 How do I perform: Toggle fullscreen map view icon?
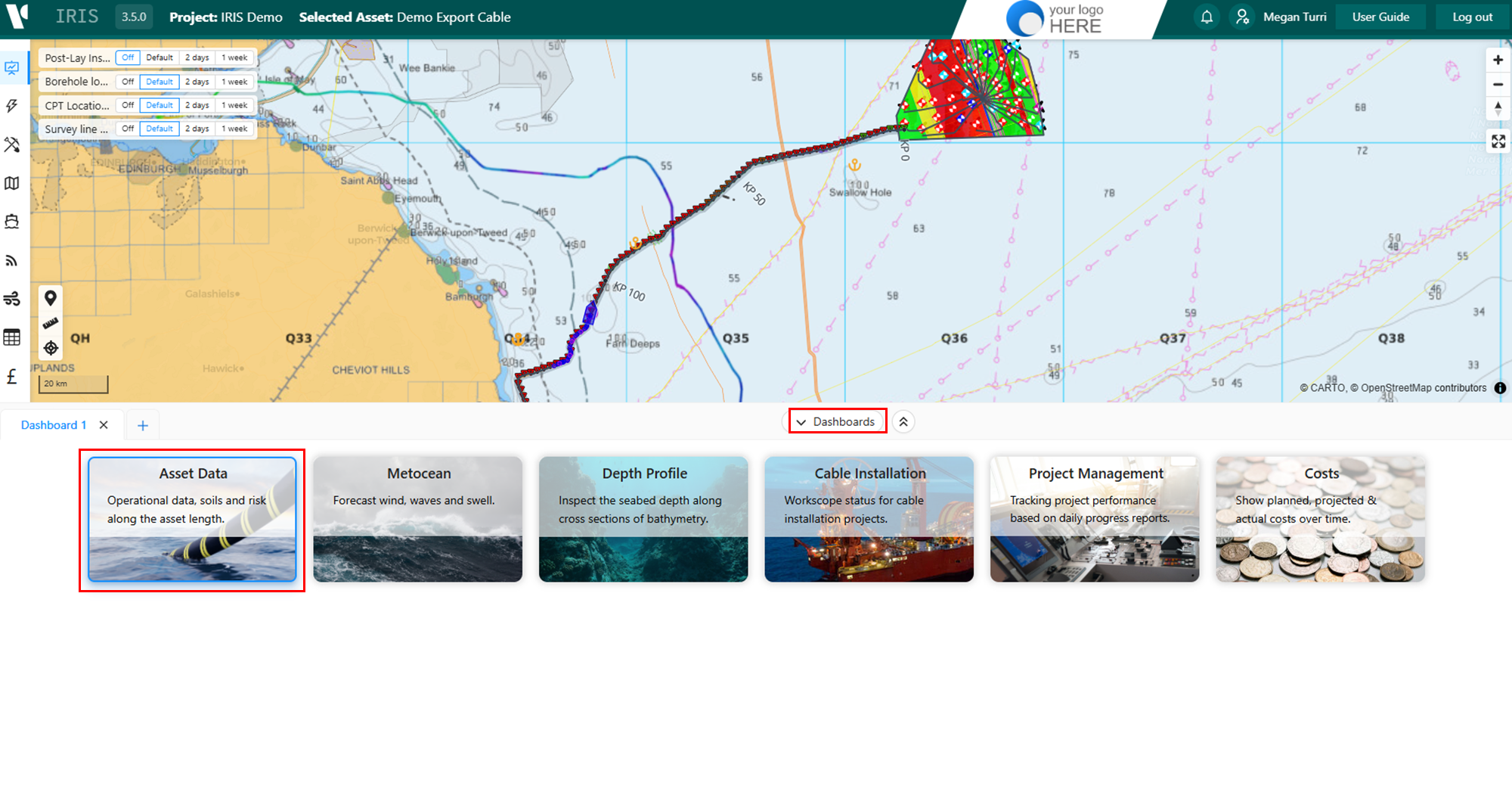[x=1498, y=141]
